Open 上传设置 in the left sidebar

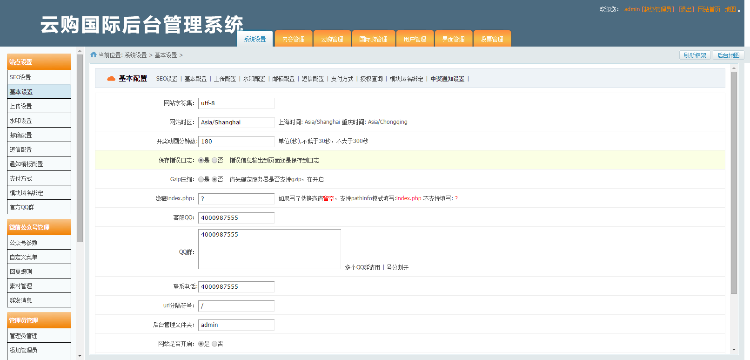point(39,106)
